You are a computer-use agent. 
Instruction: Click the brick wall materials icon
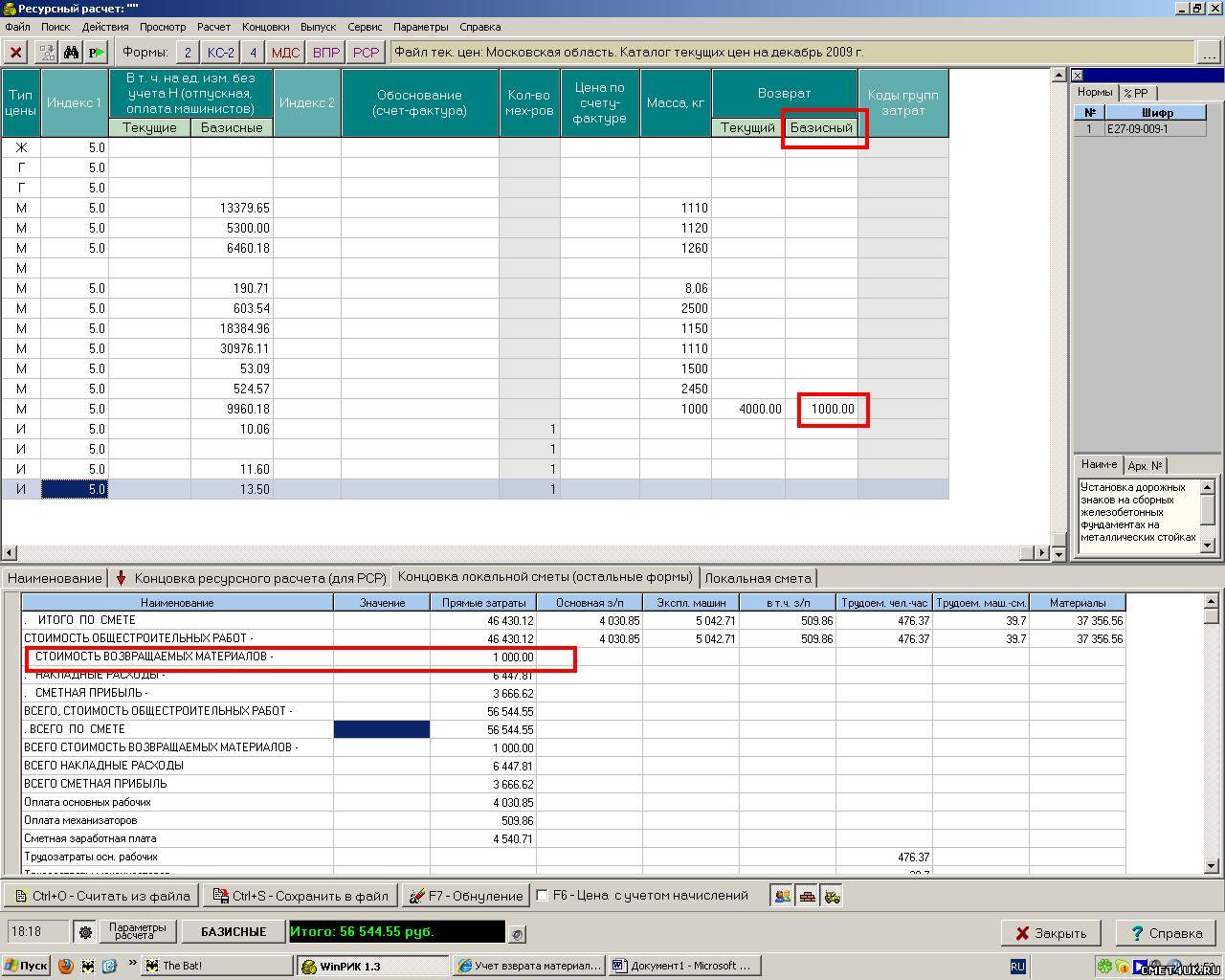[808, 896]
